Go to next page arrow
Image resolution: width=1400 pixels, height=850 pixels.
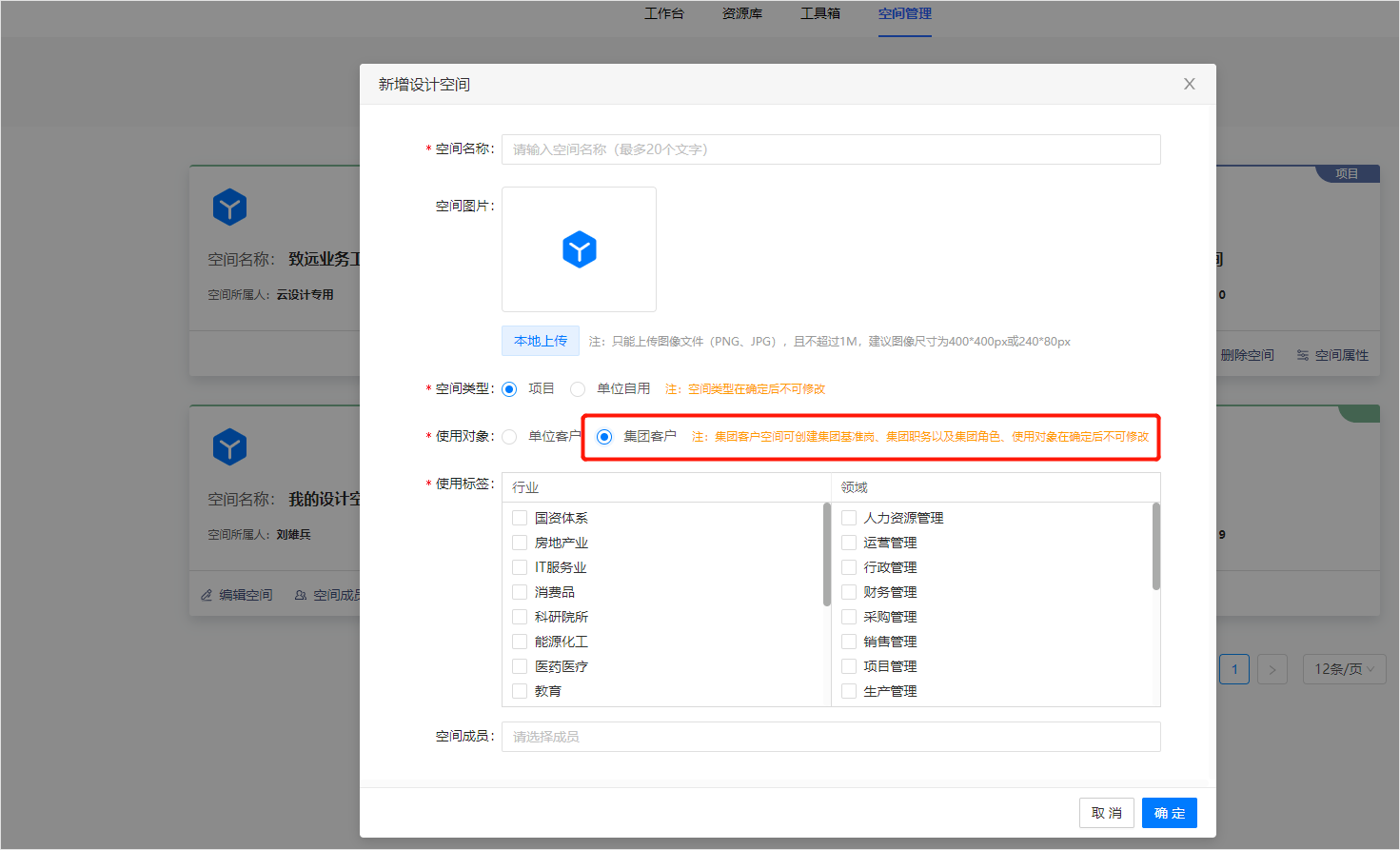tap(1272, 669)
